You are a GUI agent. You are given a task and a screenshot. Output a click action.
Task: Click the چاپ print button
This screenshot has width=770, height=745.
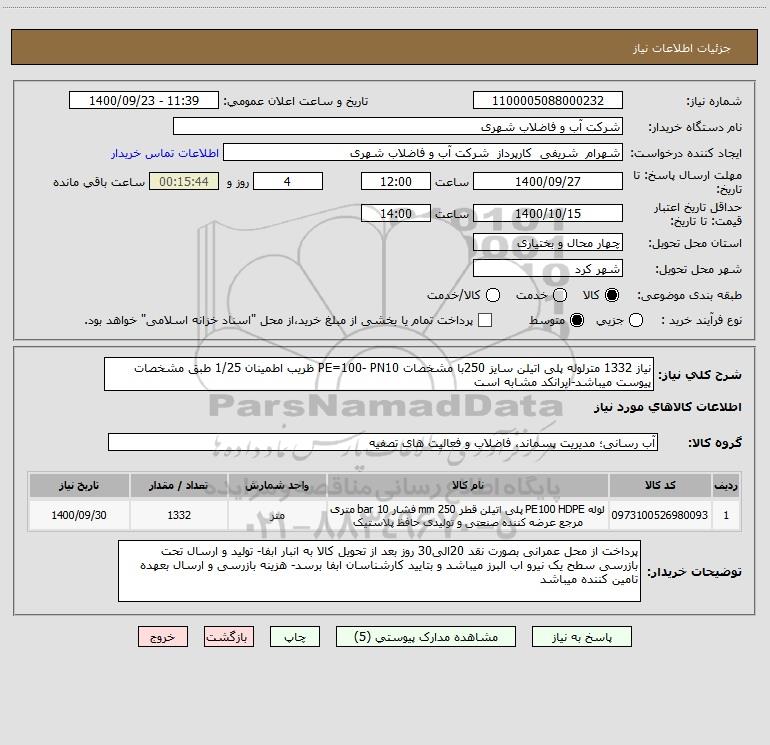[295, 637]
